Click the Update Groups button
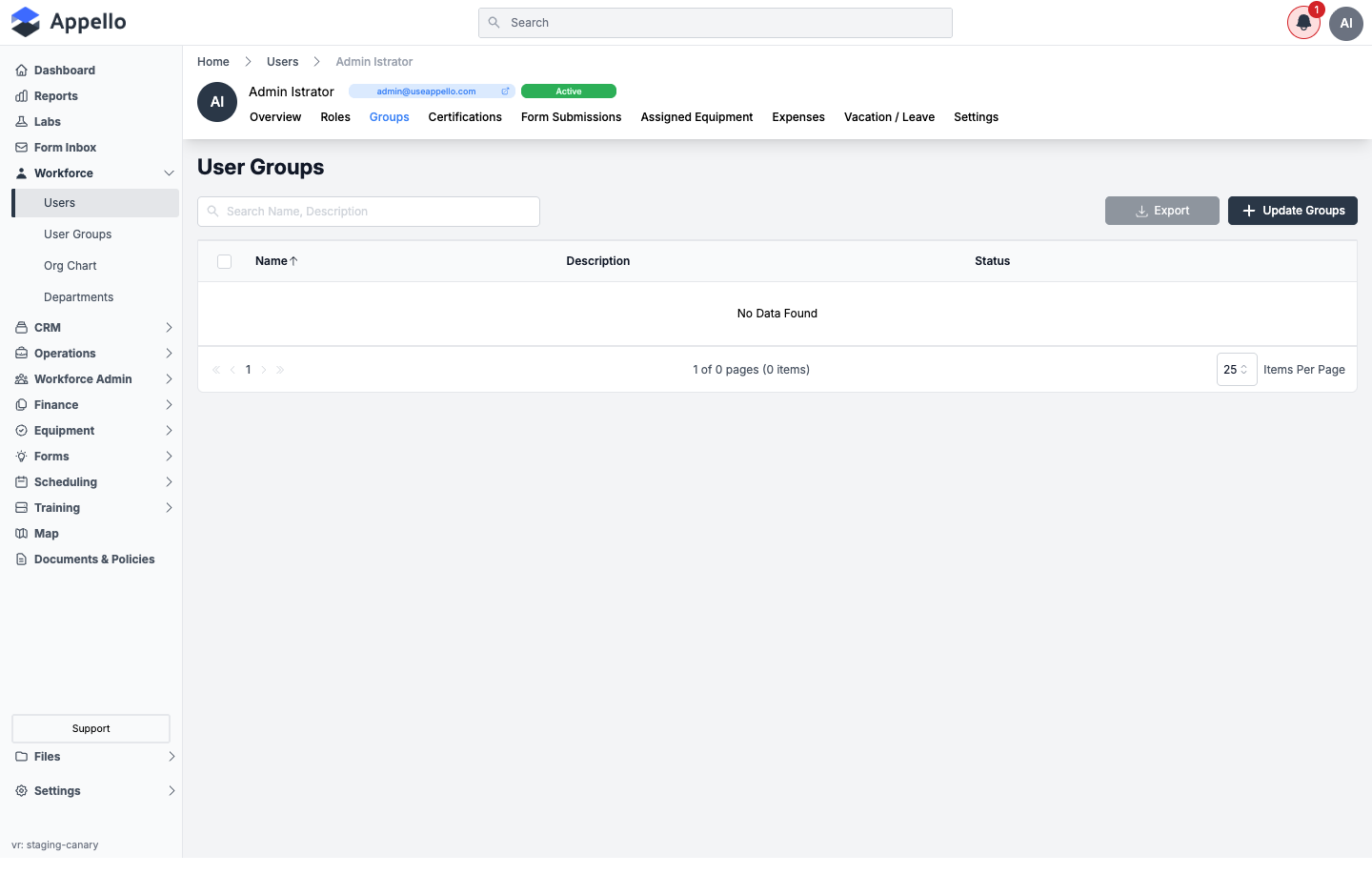This screenshot has width=1372, height=875. pos(1293,211)
